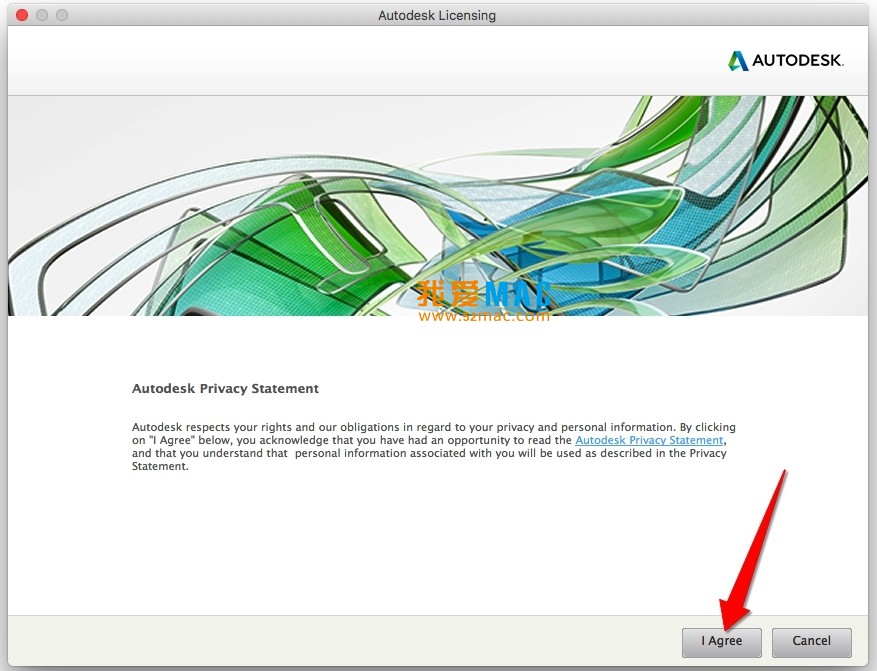Click the Autodesk Licensing window title
The width and height of the screenshot is (877, 671).
click(437, 15)
